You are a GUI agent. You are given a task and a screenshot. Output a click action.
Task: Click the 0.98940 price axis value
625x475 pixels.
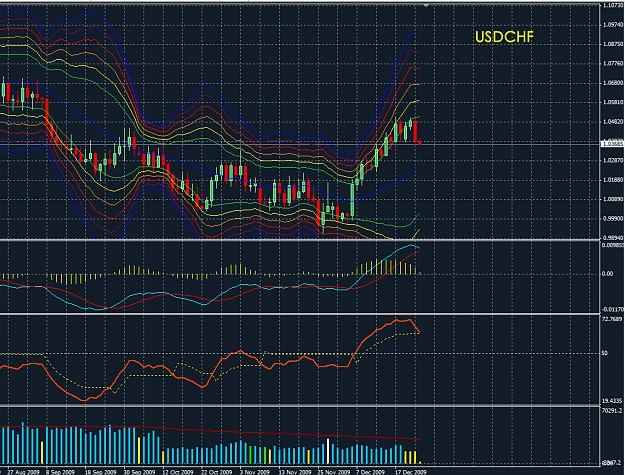613,238
